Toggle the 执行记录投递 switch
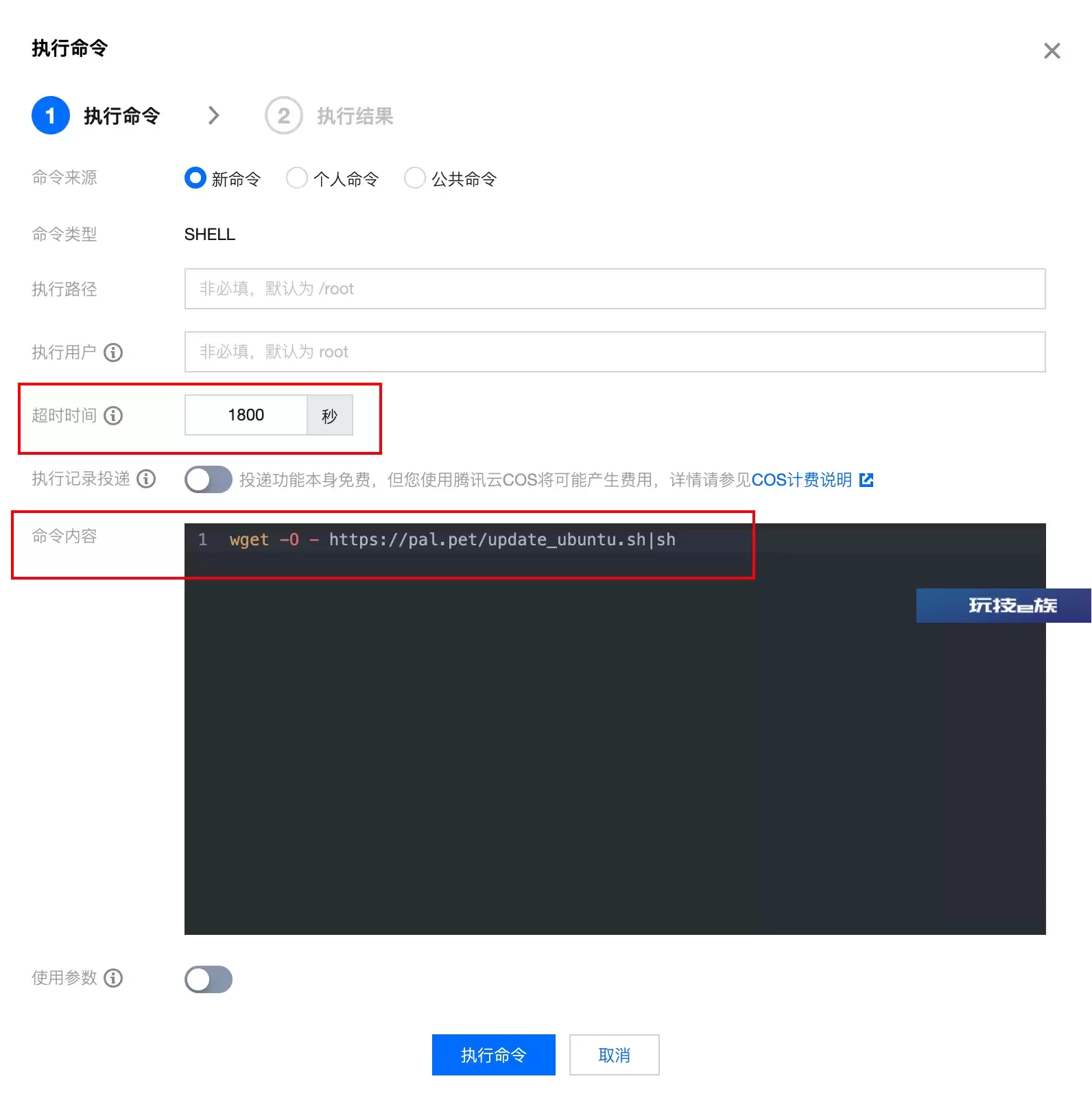 (209, 479)
